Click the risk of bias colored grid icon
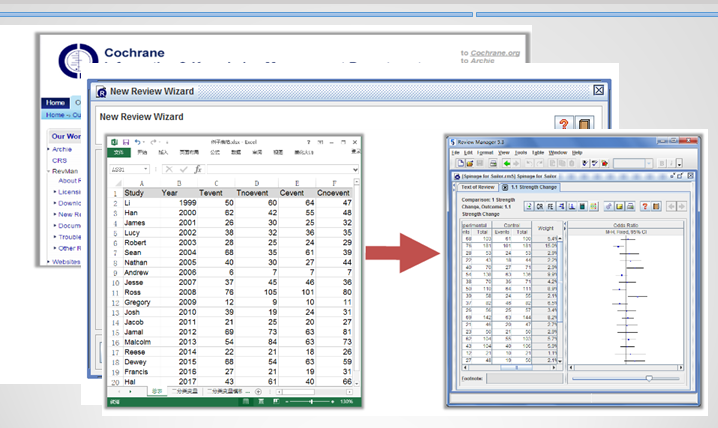Image resolution: width=718 pixels, height=428 pixels. click(593, 206)
